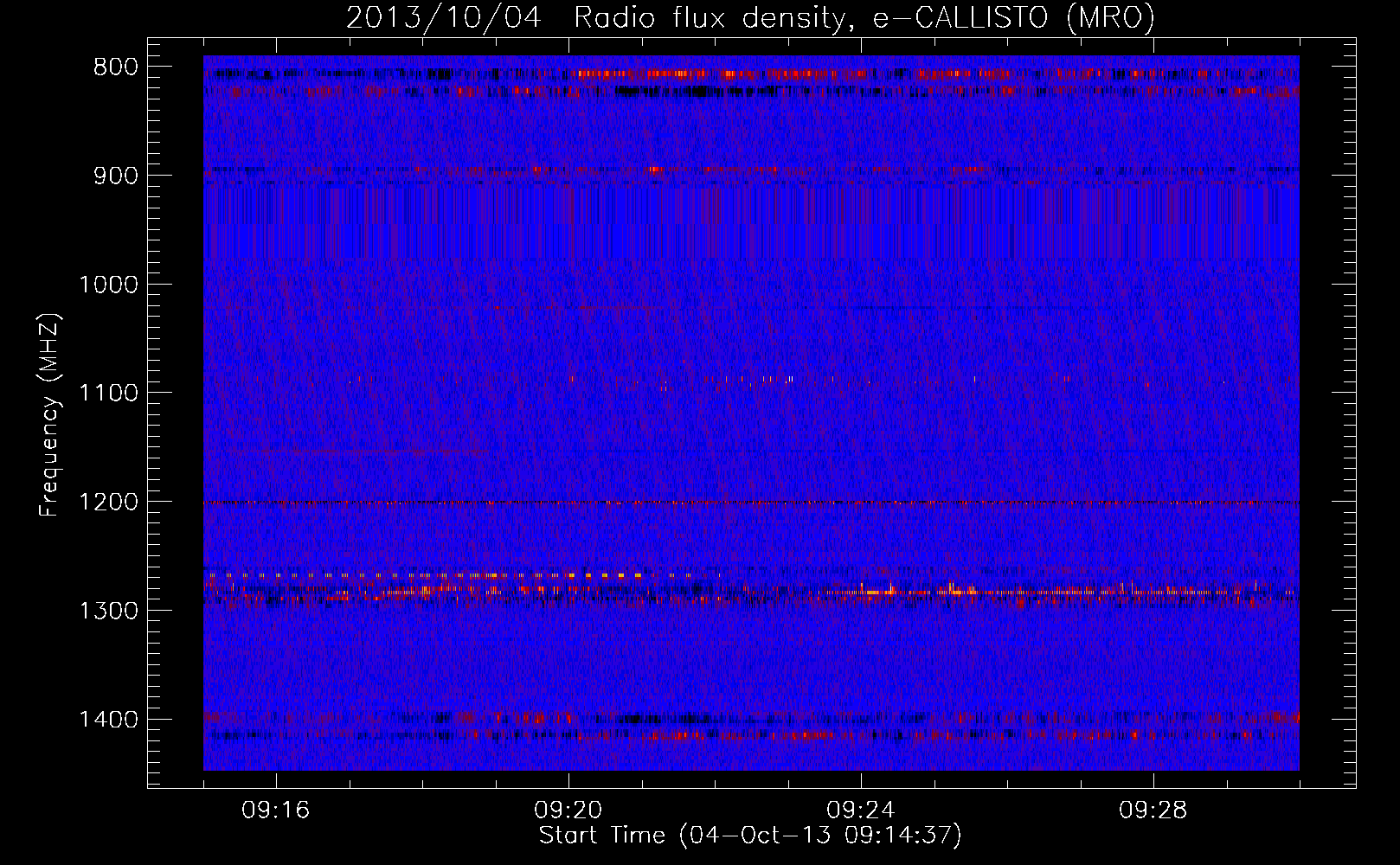Click the 09:16 time tick label
Screen dimensions: 1400x865
pyautogui.click(x=276, y=811)
